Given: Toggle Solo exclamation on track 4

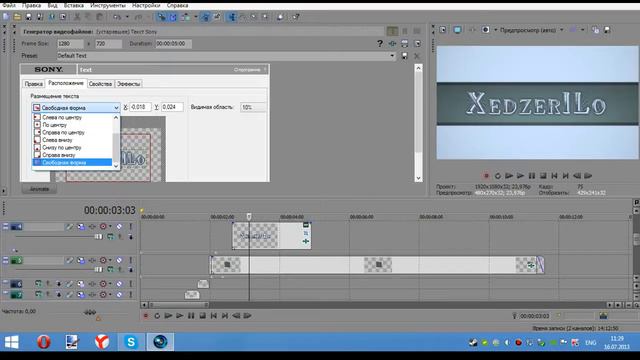Looking at the screenshot, I should point(131,227).
